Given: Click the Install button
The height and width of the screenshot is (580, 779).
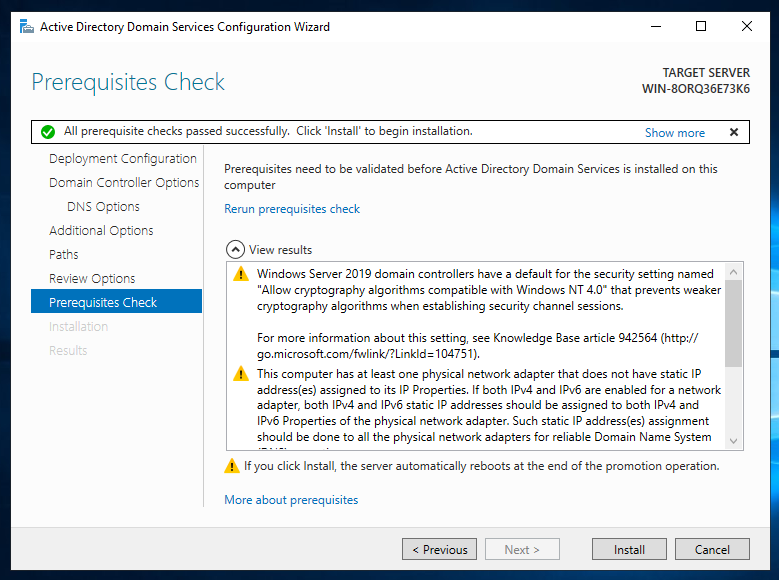Looking at the screenshot, I should [629, 549].
